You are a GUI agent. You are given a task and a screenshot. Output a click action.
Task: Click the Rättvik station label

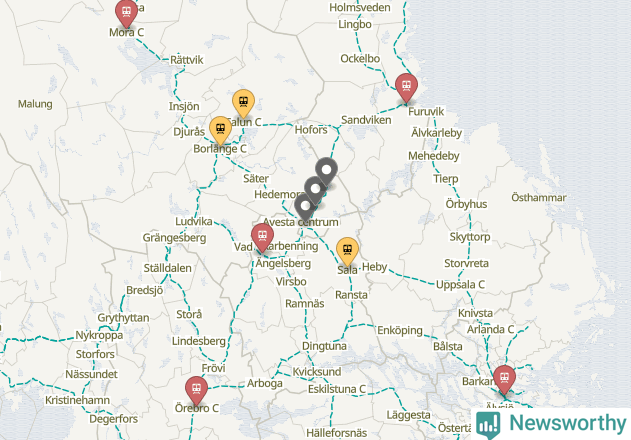tap(187, 60)
